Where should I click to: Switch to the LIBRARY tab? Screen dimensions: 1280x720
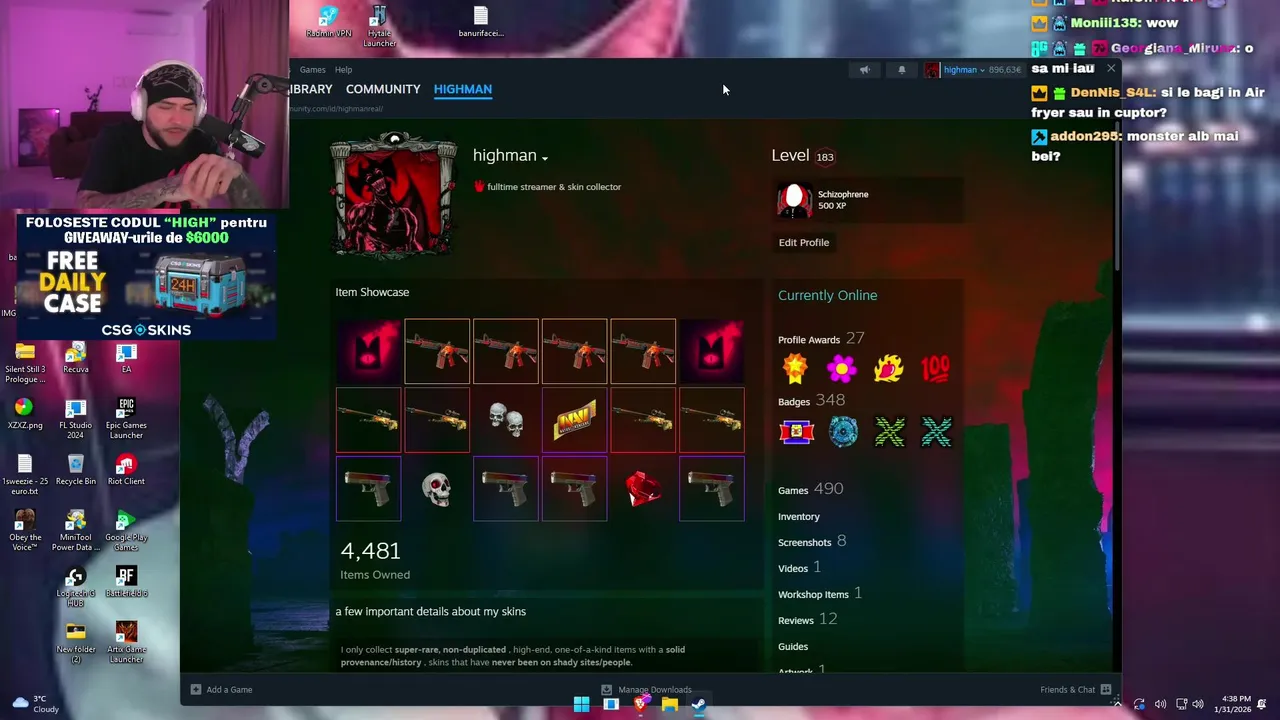311,89
